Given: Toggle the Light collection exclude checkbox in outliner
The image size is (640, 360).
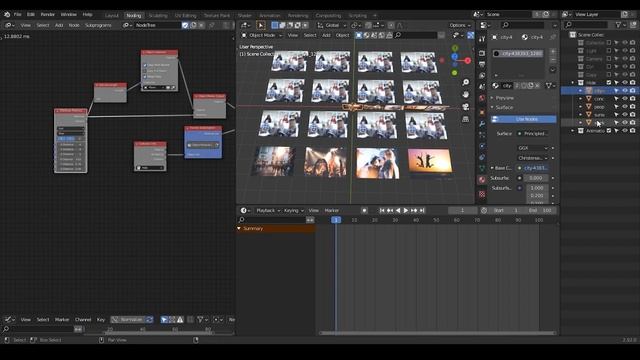Looking at the screenshot, I should click(x=609, y=51).
